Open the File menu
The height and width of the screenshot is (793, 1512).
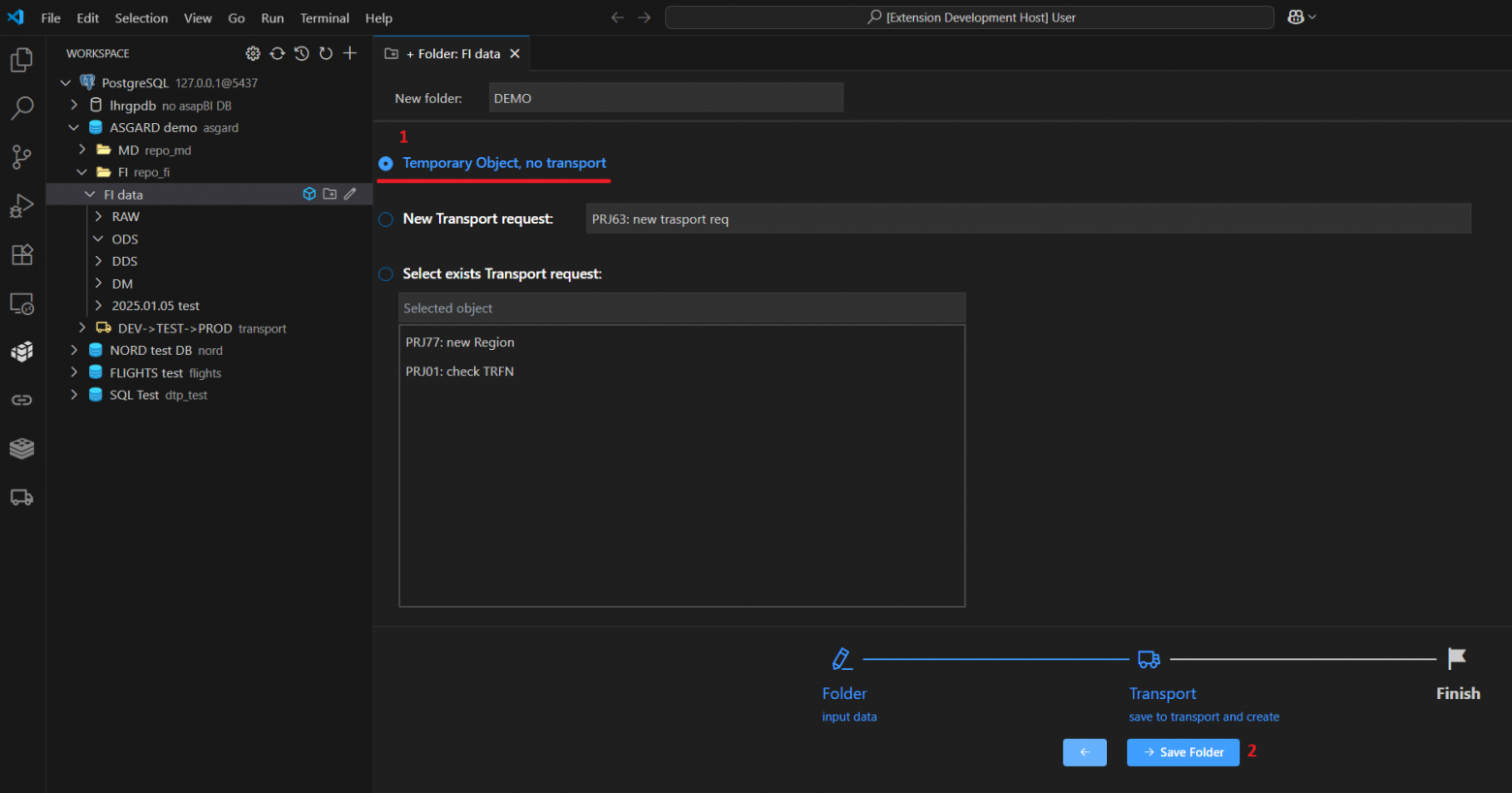(50, 17)
